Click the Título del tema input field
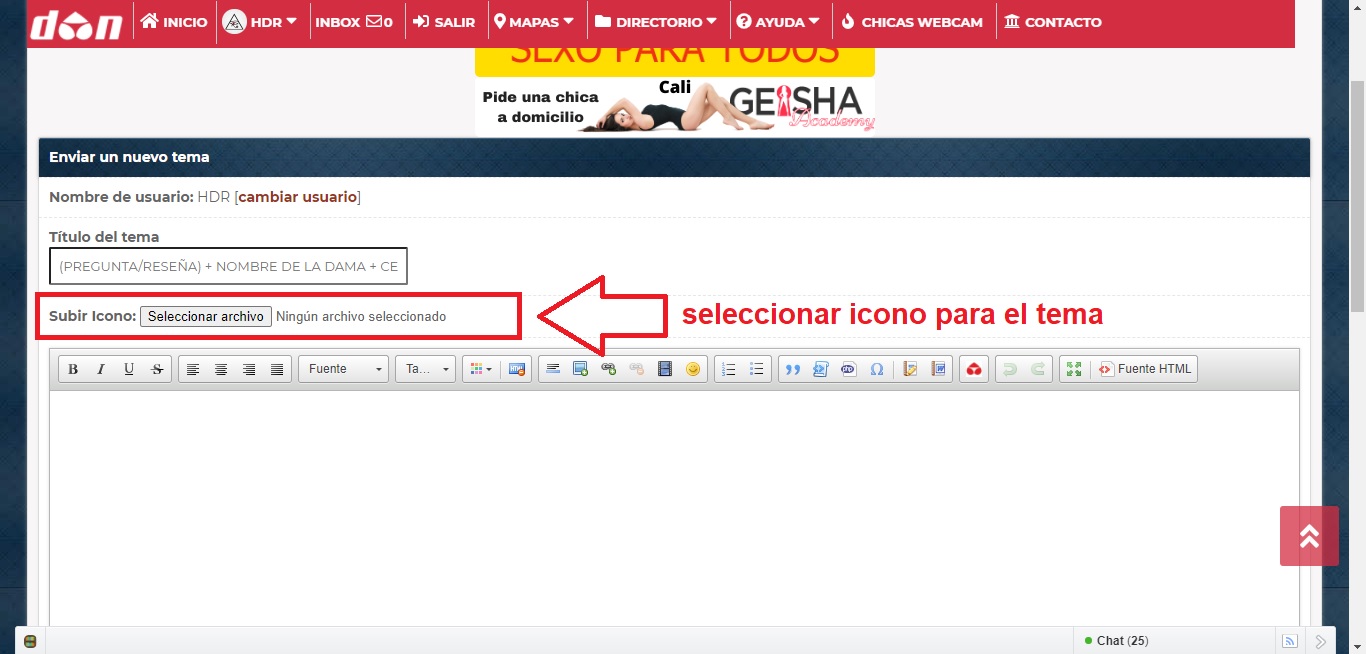This screenshot has width=1366, height=654. tap(228, 267)
